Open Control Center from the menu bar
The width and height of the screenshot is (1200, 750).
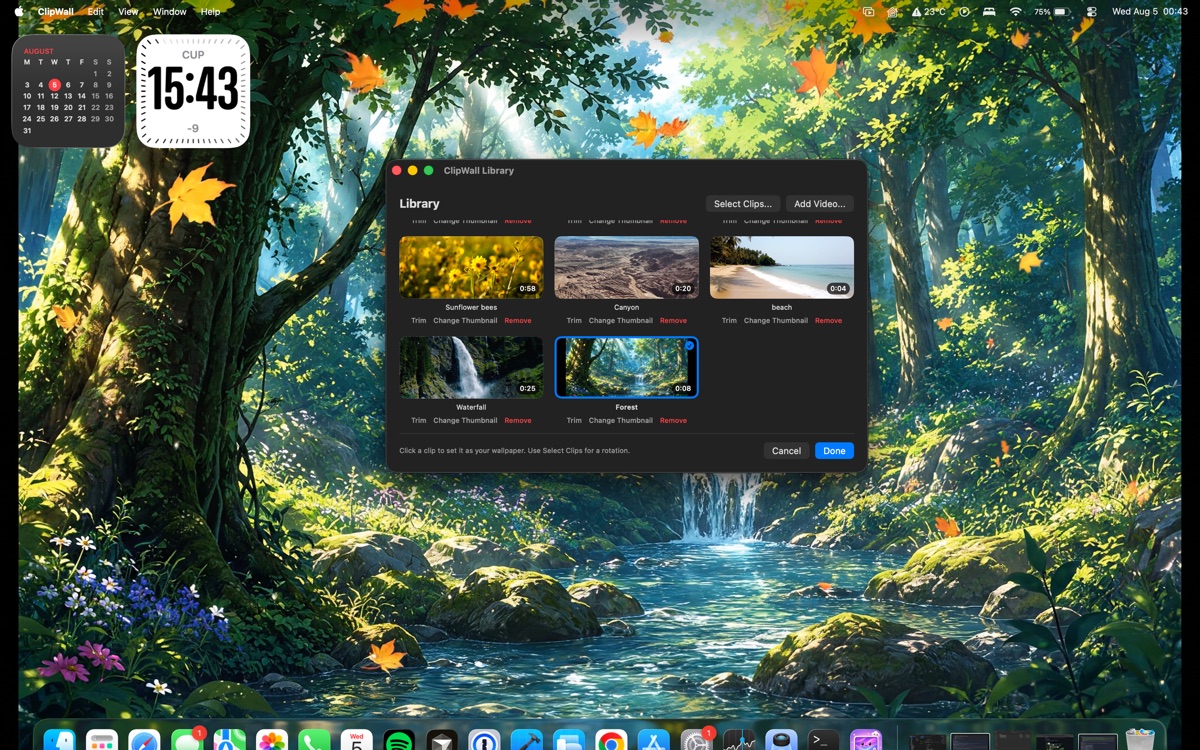point(1091,12)
